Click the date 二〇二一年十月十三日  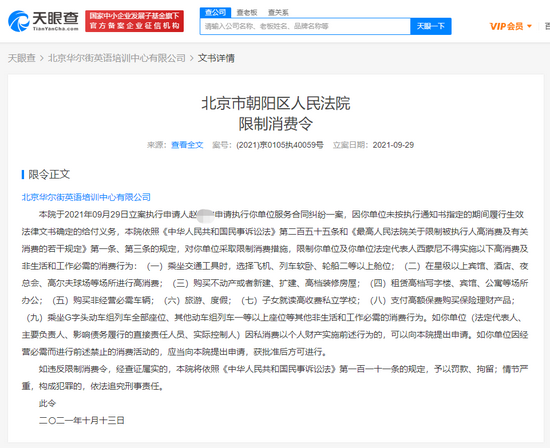[82, 420]
